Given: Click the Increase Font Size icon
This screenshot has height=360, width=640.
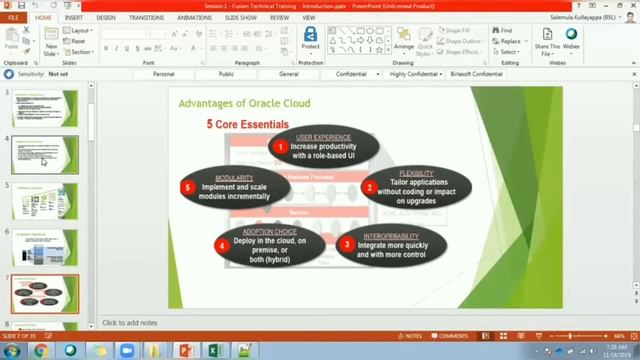Looking at the screenshot, I should [x=174, y=34].
